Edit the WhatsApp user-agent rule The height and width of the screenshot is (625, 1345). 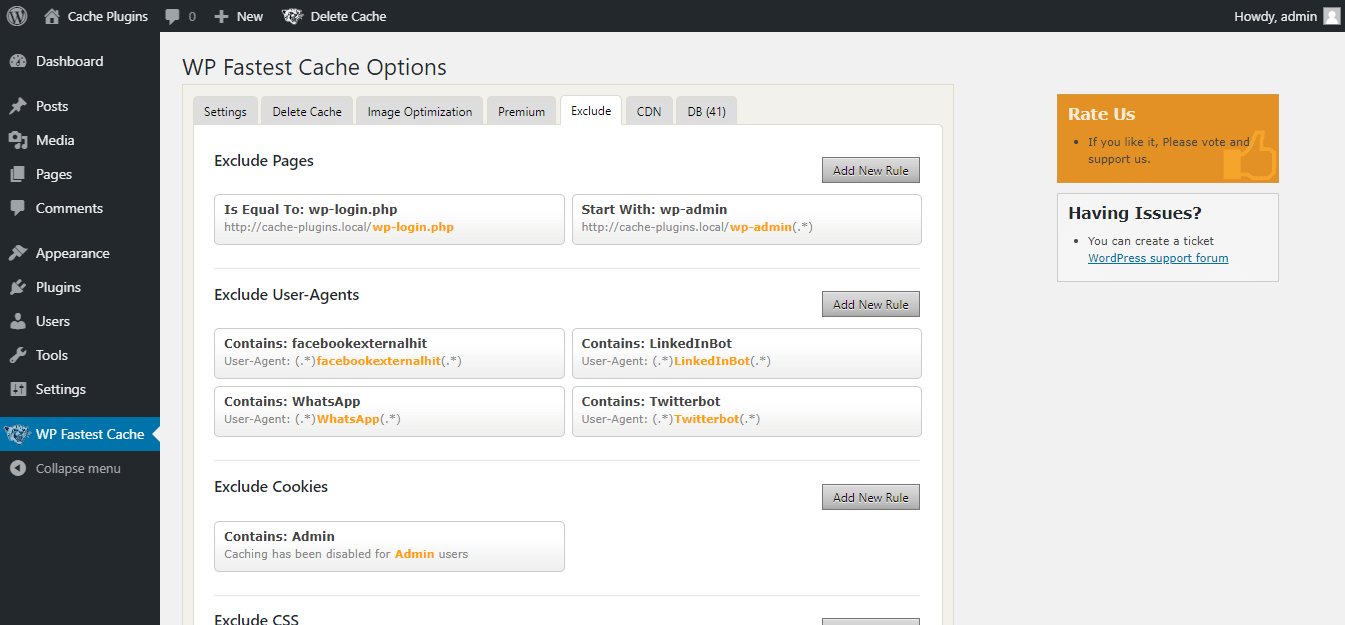tap(389, 411)
